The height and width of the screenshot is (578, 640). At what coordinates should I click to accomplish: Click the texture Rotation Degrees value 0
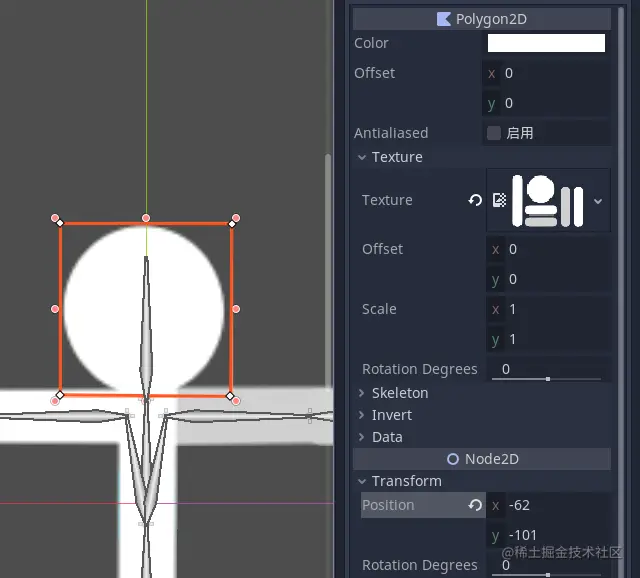tap(506, 369)
